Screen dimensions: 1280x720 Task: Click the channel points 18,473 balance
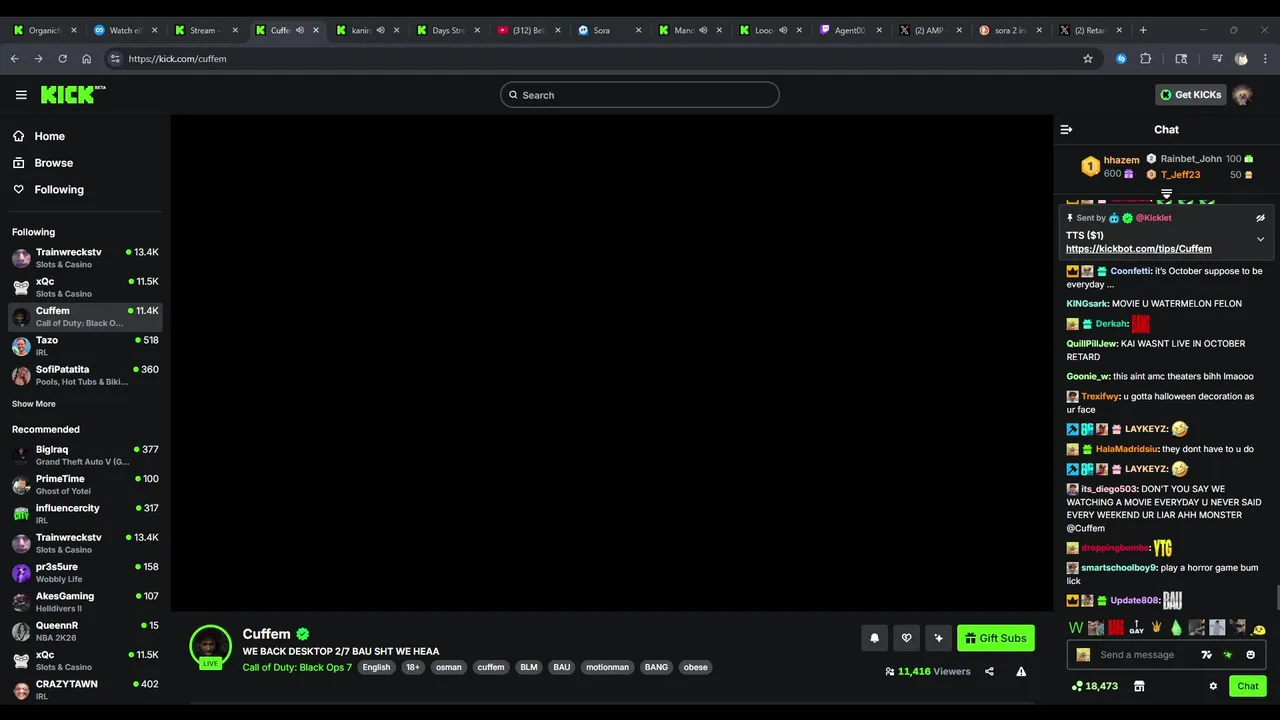[x=1094, y=686]
